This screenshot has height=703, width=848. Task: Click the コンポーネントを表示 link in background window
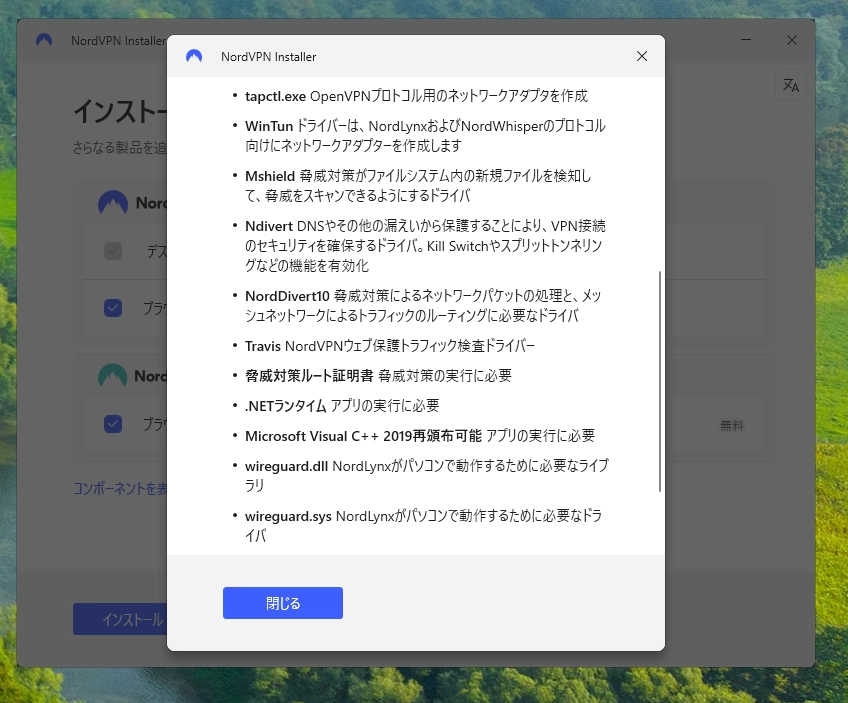point(120,488)
